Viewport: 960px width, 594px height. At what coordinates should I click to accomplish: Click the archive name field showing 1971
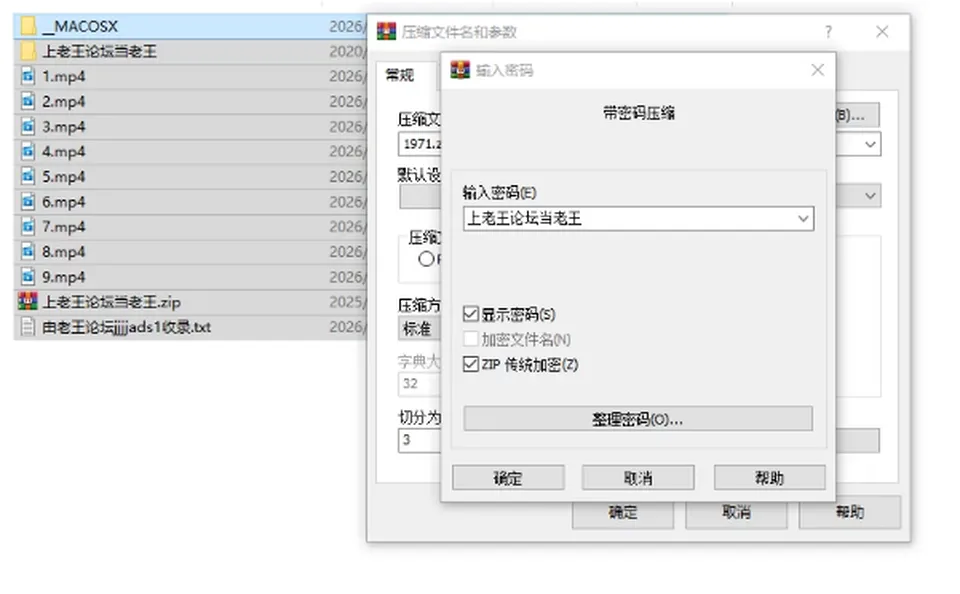(x=420, y=145)
